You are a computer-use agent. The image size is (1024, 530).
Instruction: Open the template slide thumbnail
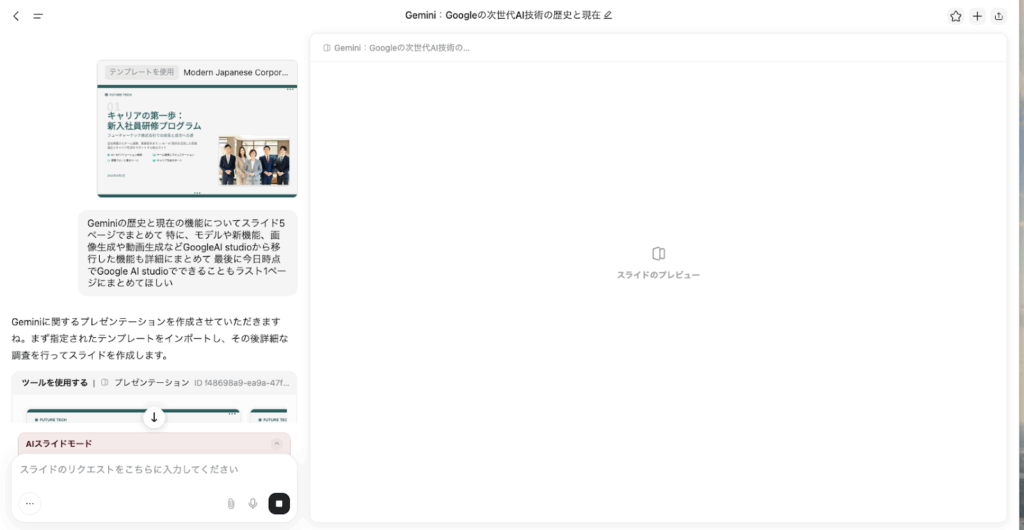point(197,140)
